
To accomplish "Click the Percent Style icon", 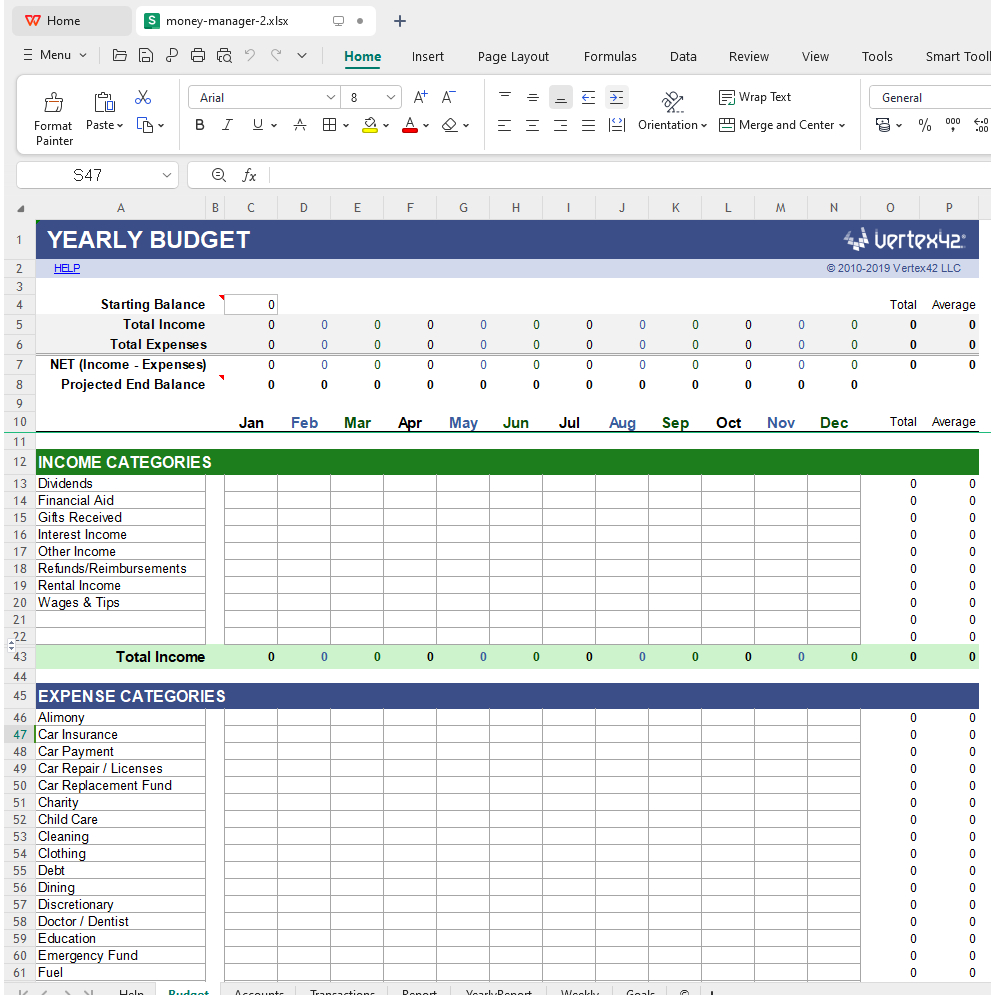I will pyautogui.click(x=924, y=125).
